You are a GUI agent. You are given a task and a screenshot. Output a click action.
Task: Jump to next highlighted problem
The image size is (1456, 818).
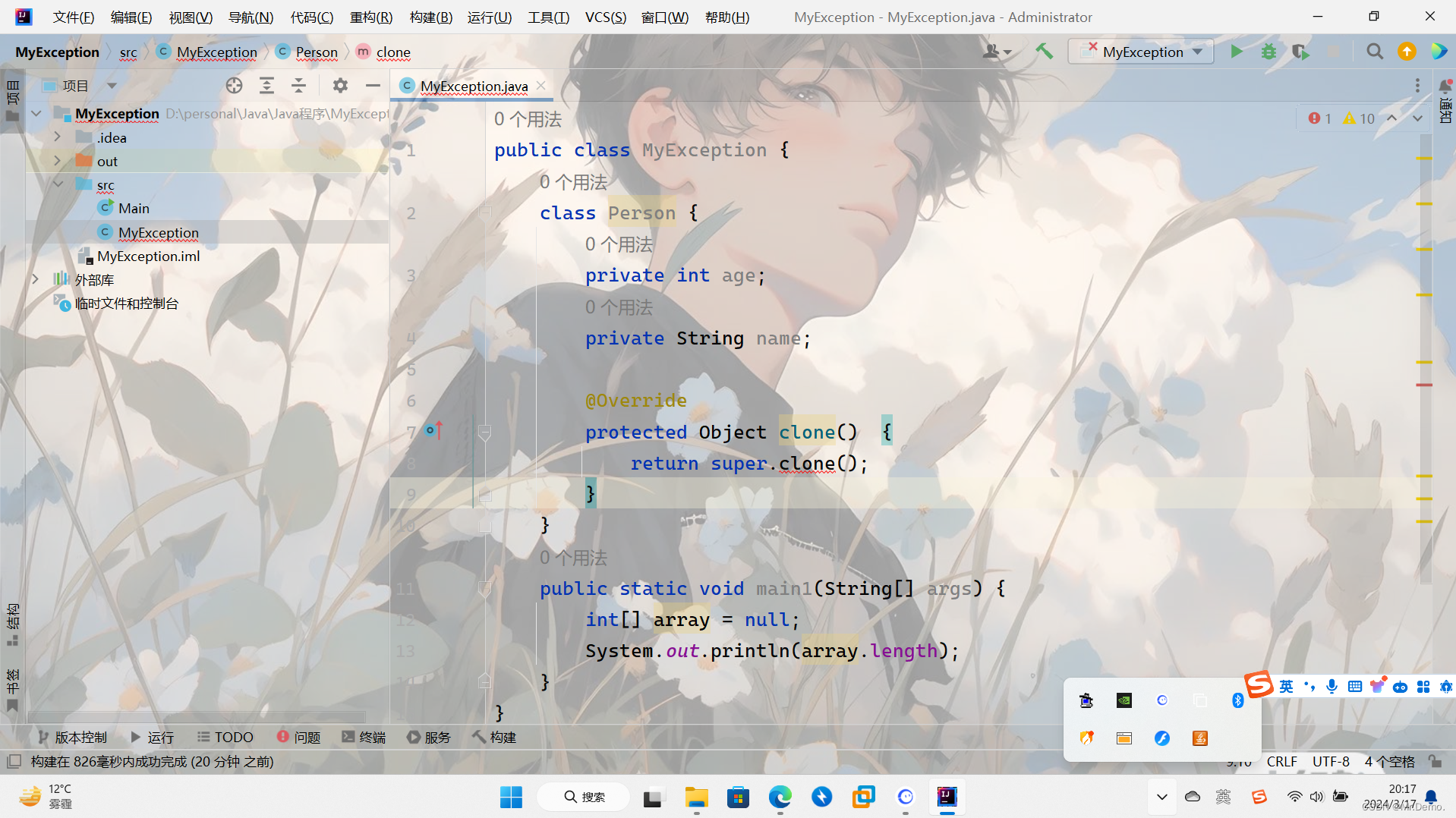point(1417,118)
